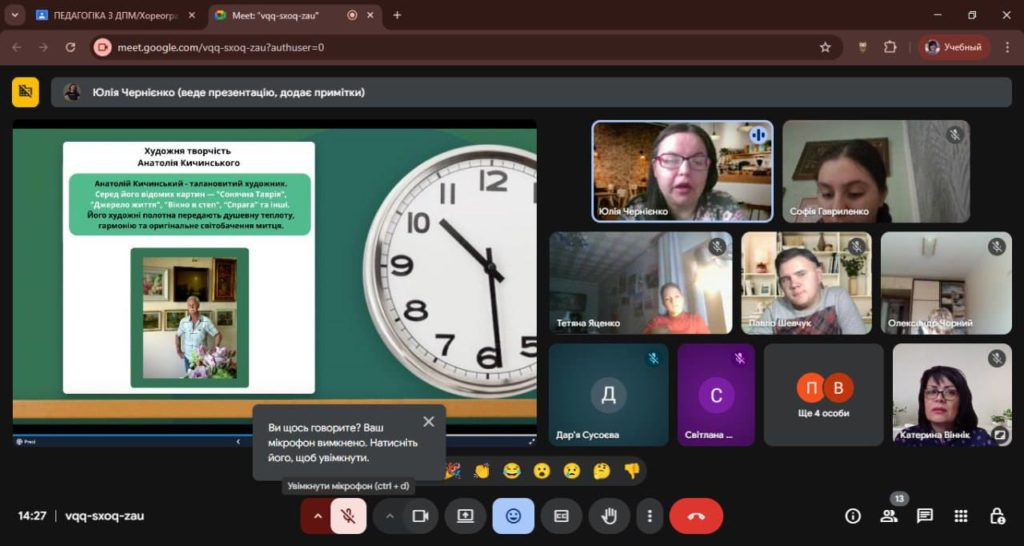Click the emoji reactions button
This screenshot has height=546, width=1024.
(513, 516)
